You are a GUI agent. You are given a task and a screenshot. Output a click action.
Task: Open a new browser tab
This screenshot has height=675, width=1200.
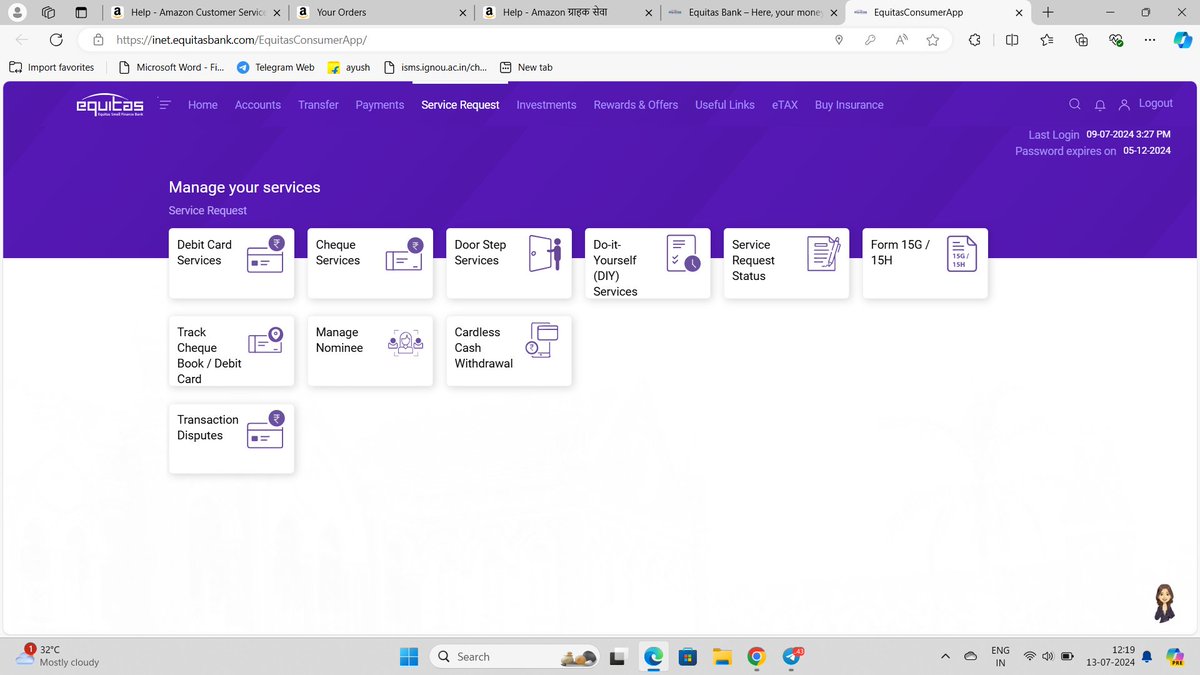(1047, 12)
